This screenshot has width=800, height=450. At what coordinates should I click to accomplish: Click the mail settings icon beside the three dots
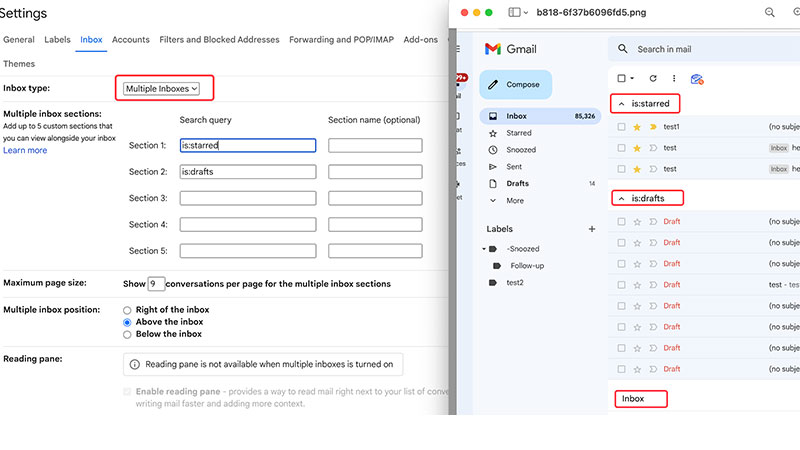[x=697, y=79]
